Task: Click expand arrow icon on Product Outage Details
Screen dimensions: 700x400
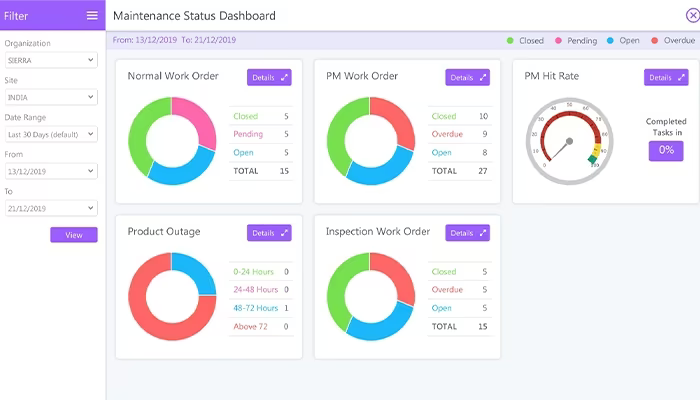Action: 284,233
